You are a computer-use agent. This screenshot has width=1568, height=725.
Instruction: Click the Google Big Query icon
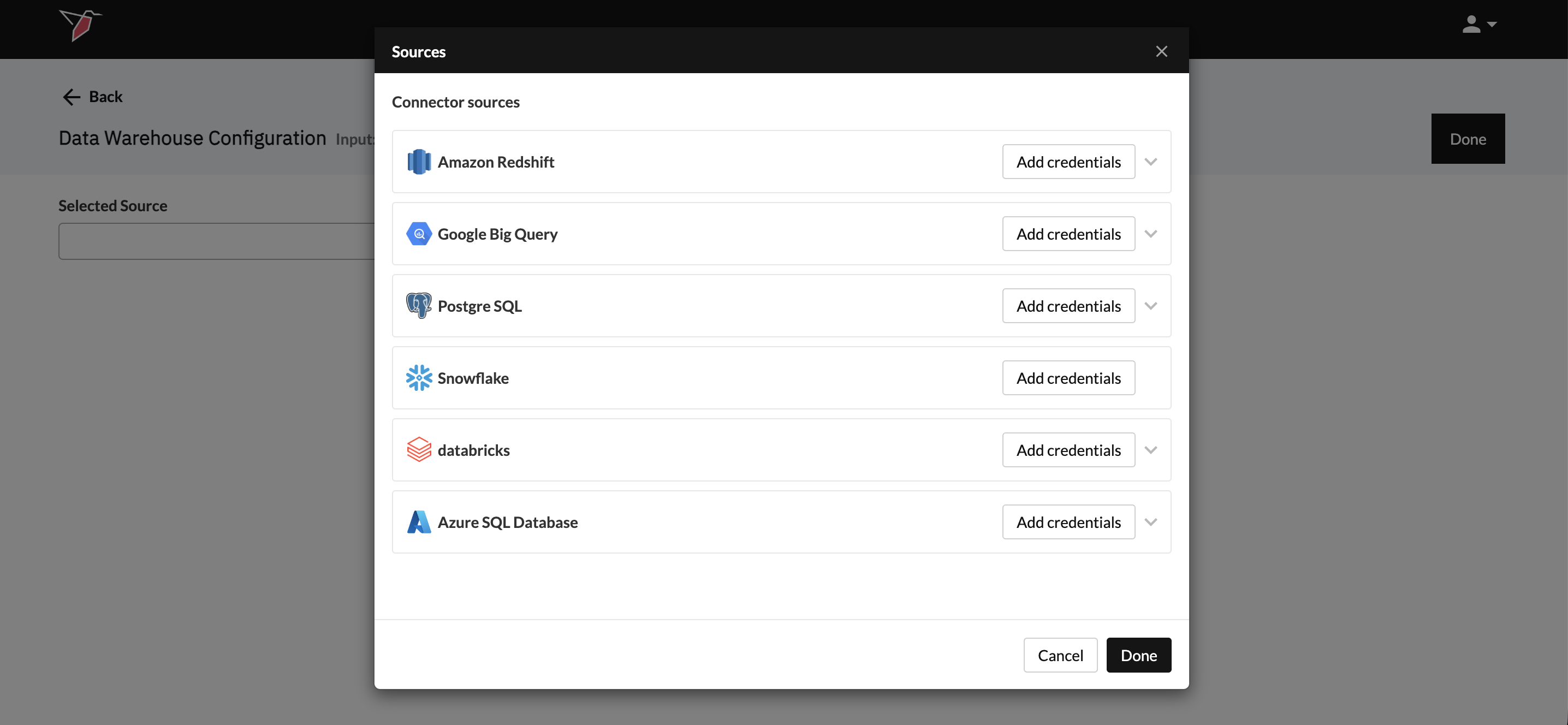point(419,234)
